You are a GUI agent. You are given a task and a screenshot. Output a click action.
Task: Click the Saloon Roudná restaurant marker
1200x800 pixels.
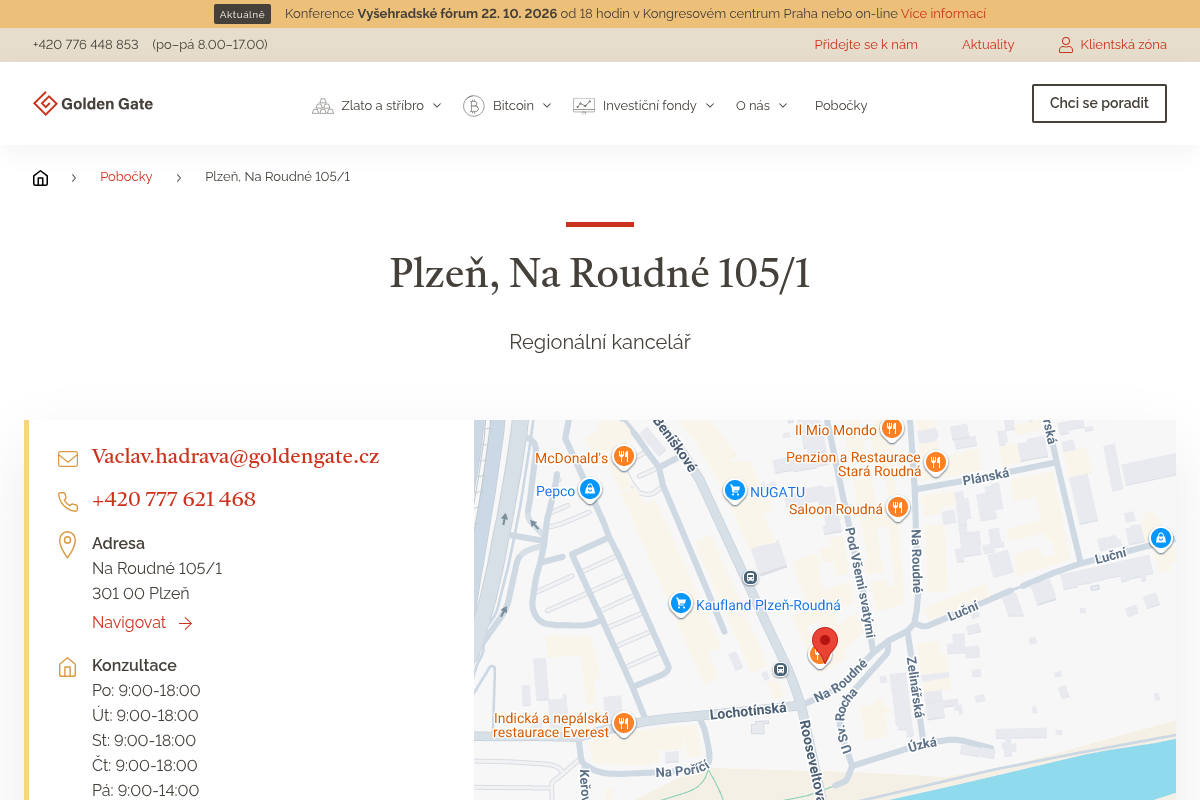(x=898, y=508)
